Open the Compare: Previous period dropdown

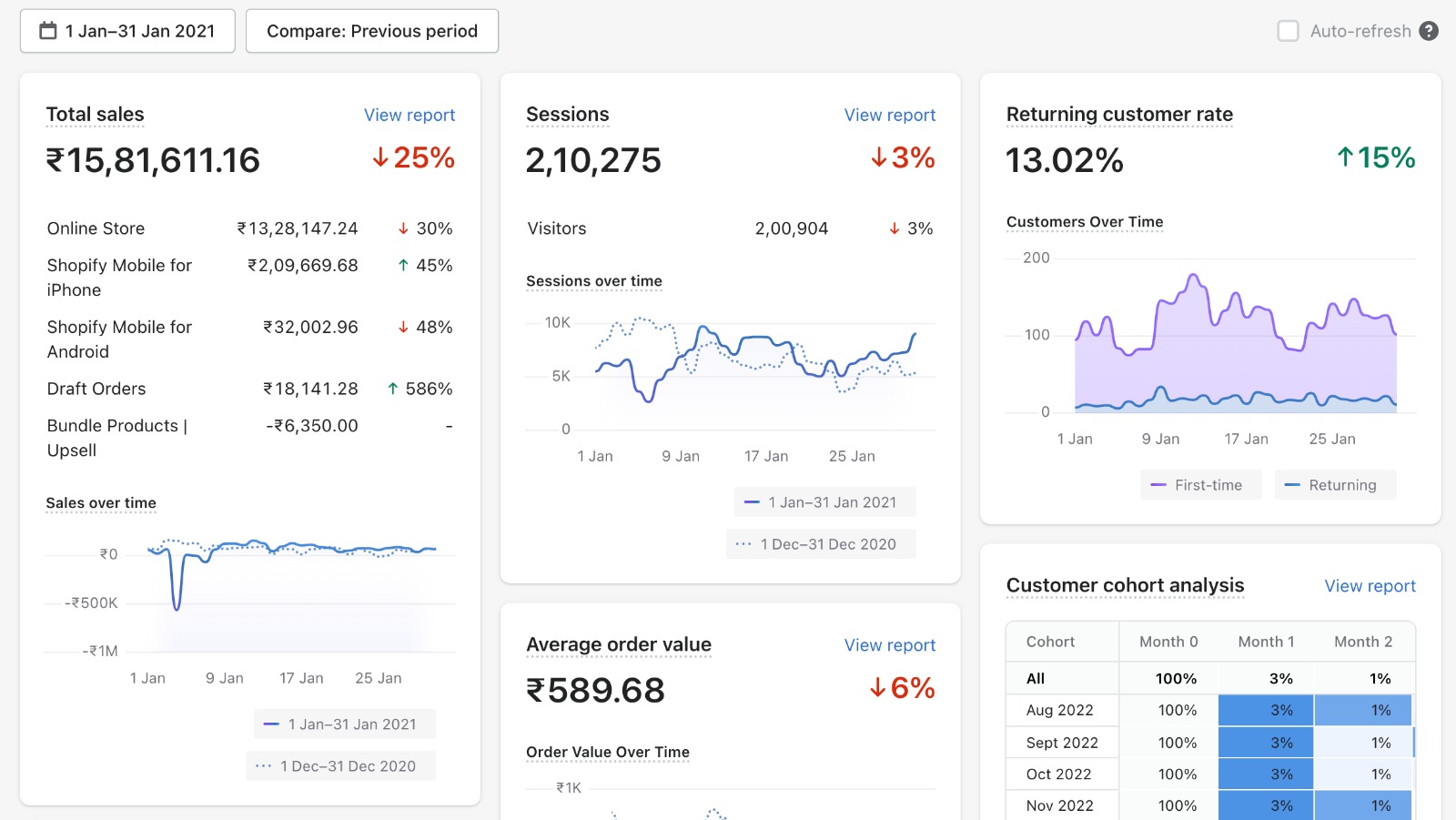371,31
